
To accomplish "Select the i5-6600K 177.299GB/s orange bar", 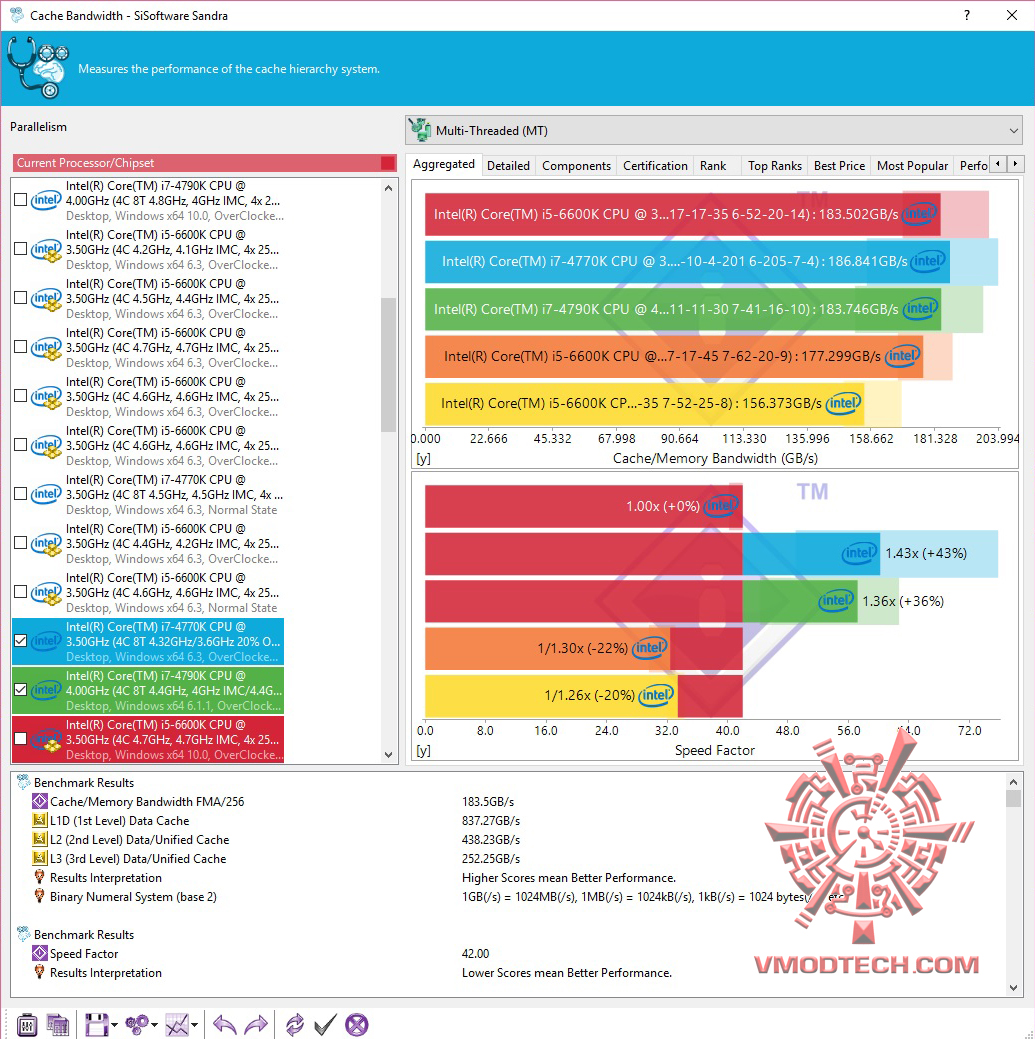I will point(674,356).
